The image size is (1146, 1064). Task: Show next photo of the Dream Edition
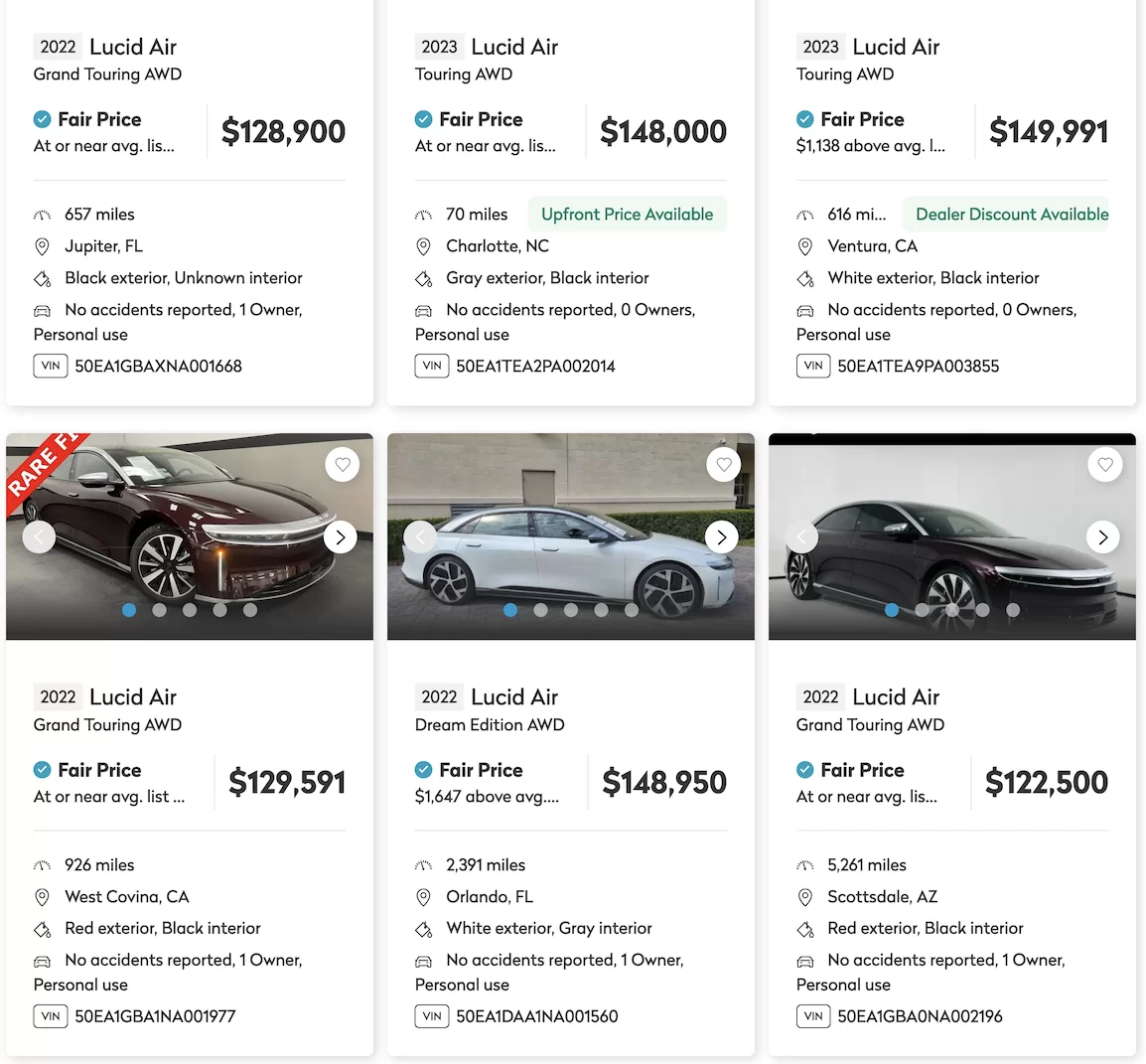[722, 537]
